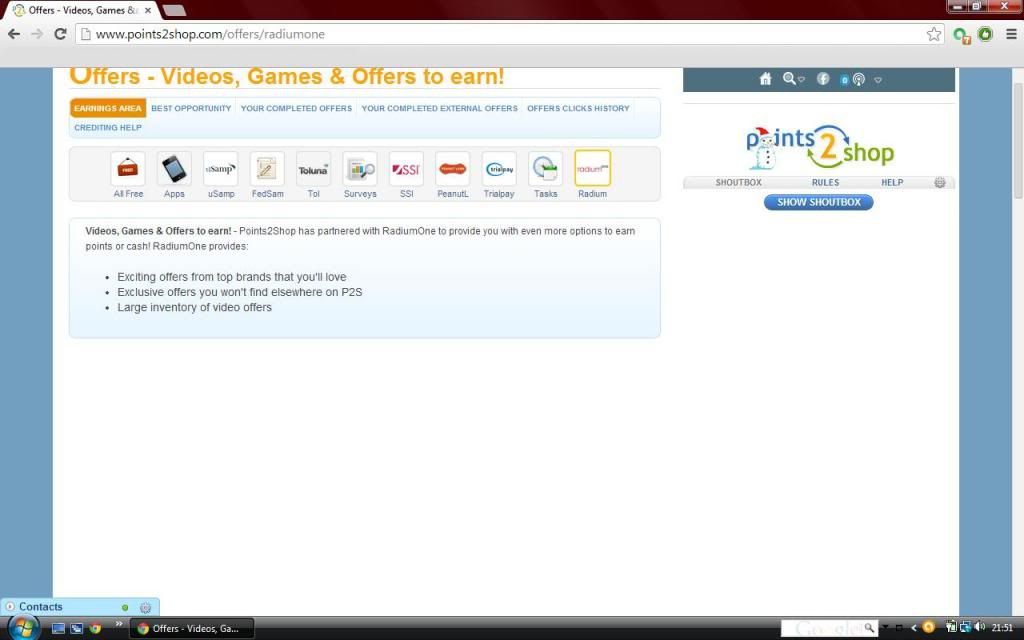Screen dimensions: 1024x640
Task: Open the network tray icon
Action: click(x=965, y=627)
